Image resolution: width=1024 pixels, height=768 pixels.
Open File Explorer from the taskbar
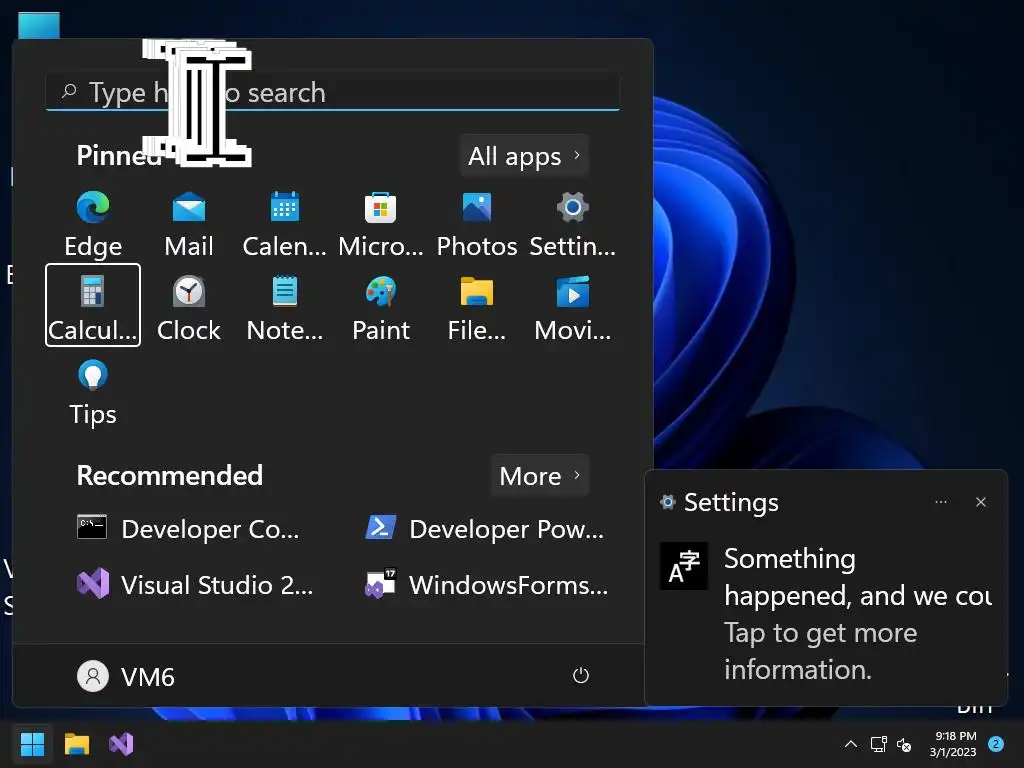pos(76,744)
